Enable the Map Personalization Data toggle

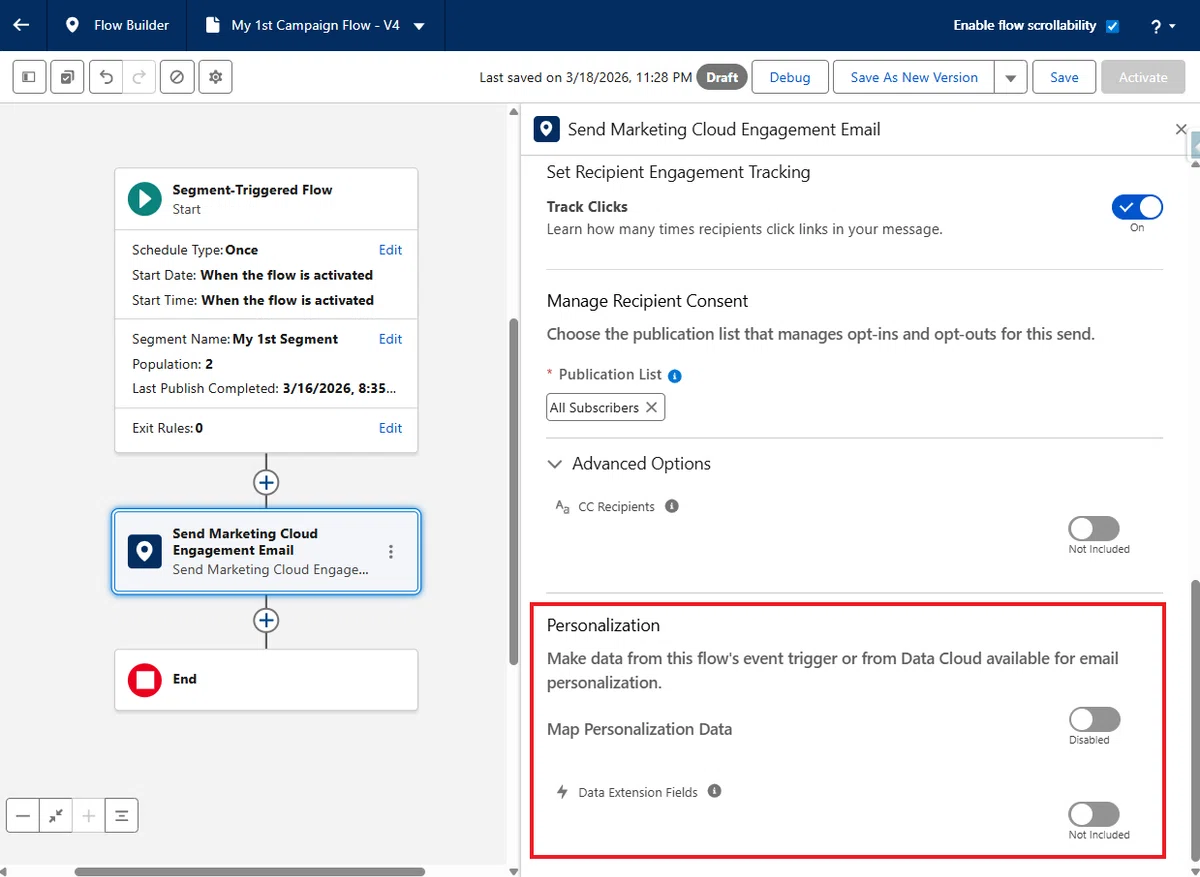click(x=1094, y=720)
